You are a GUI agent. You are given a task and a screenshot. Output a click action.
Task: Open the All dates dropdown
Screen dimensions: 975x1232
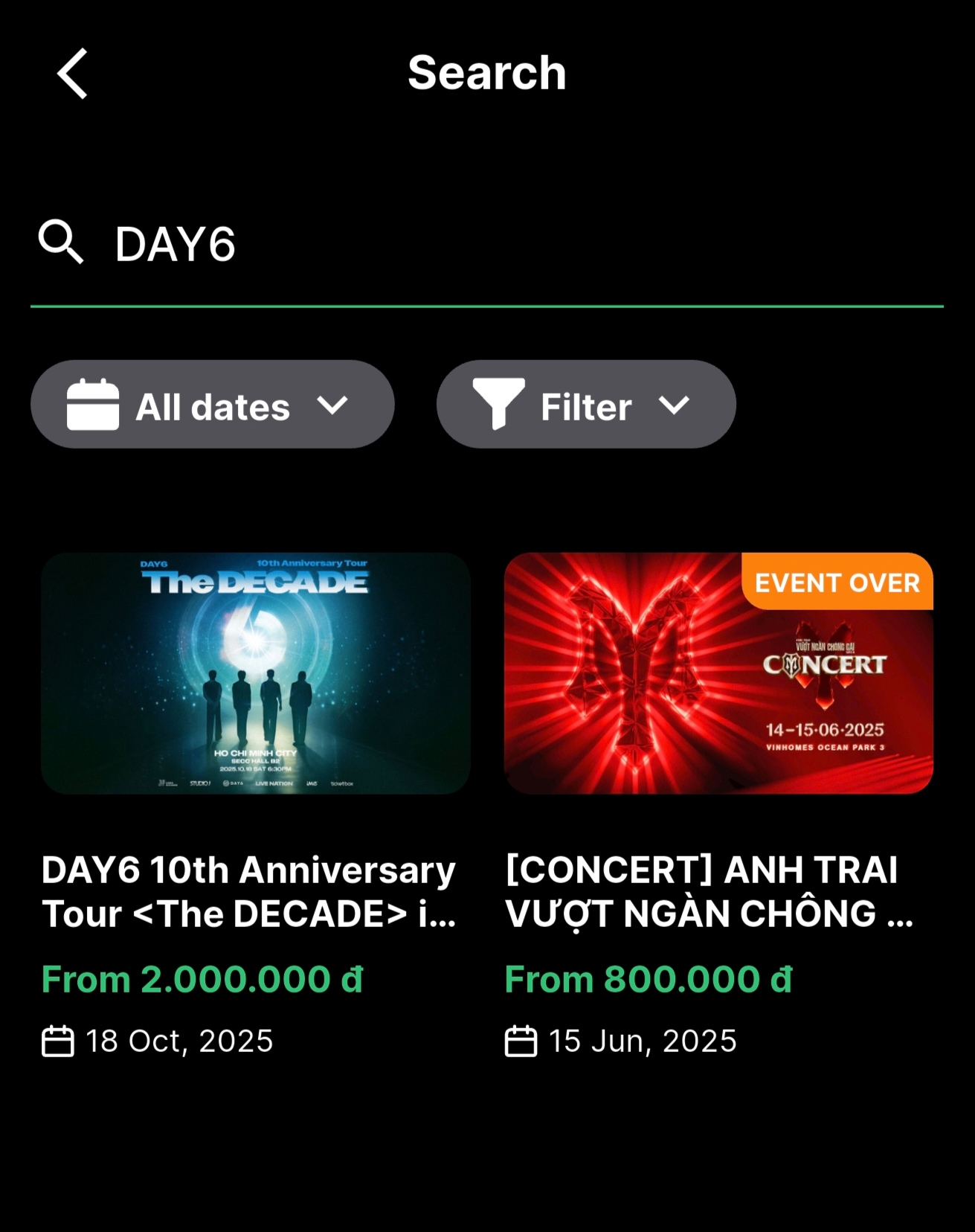pyautogui.click(x=213, y=404)
